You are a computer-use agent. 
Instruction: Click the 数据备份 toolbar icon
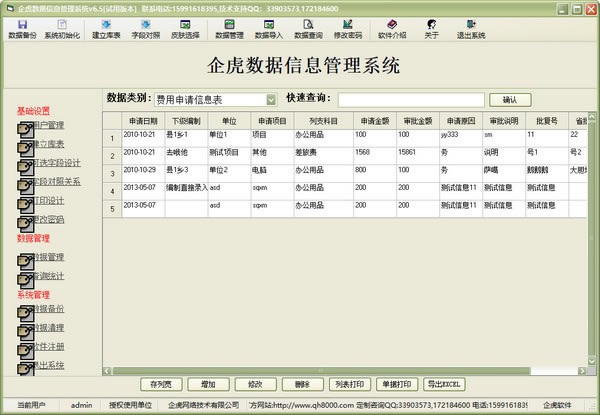tap(22, 28)
